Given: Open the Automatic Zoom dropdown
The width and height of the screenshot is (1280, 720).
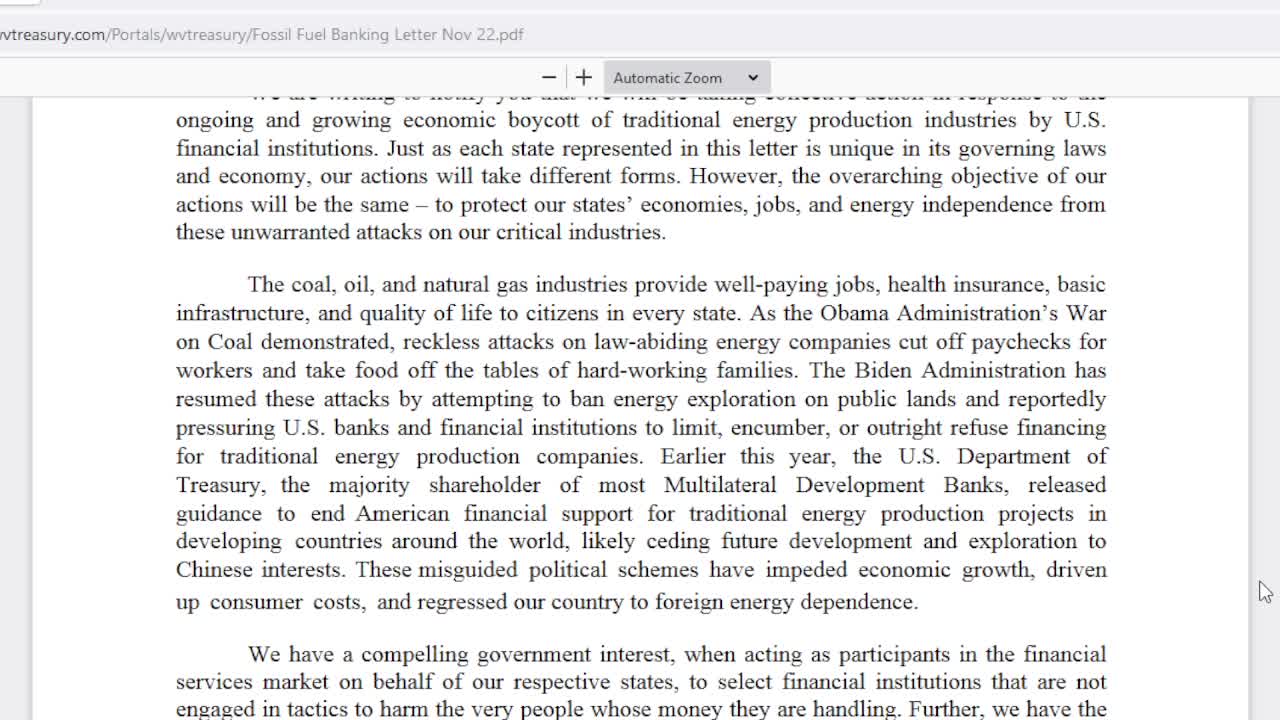Looking at the screenshot, I should coord(686,78).
